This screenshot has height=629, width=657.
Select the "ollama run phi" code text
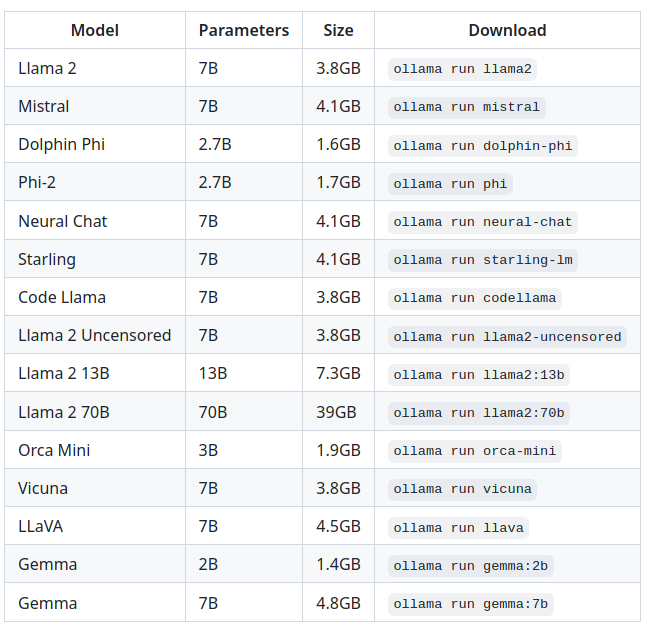coord(450,183)
